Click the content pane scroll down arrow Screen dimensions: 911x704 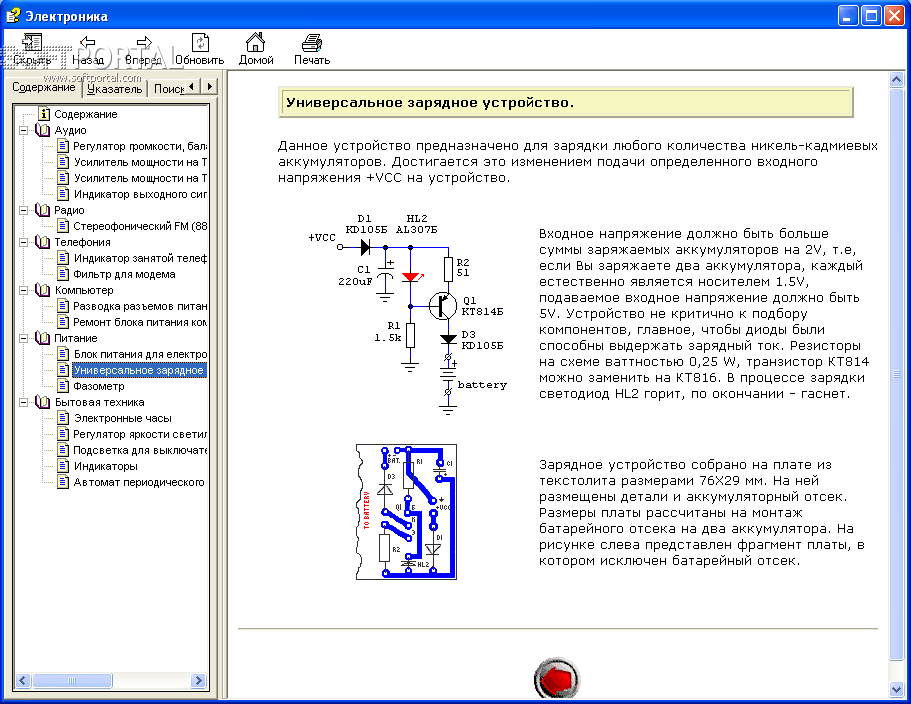click(896, 689)
